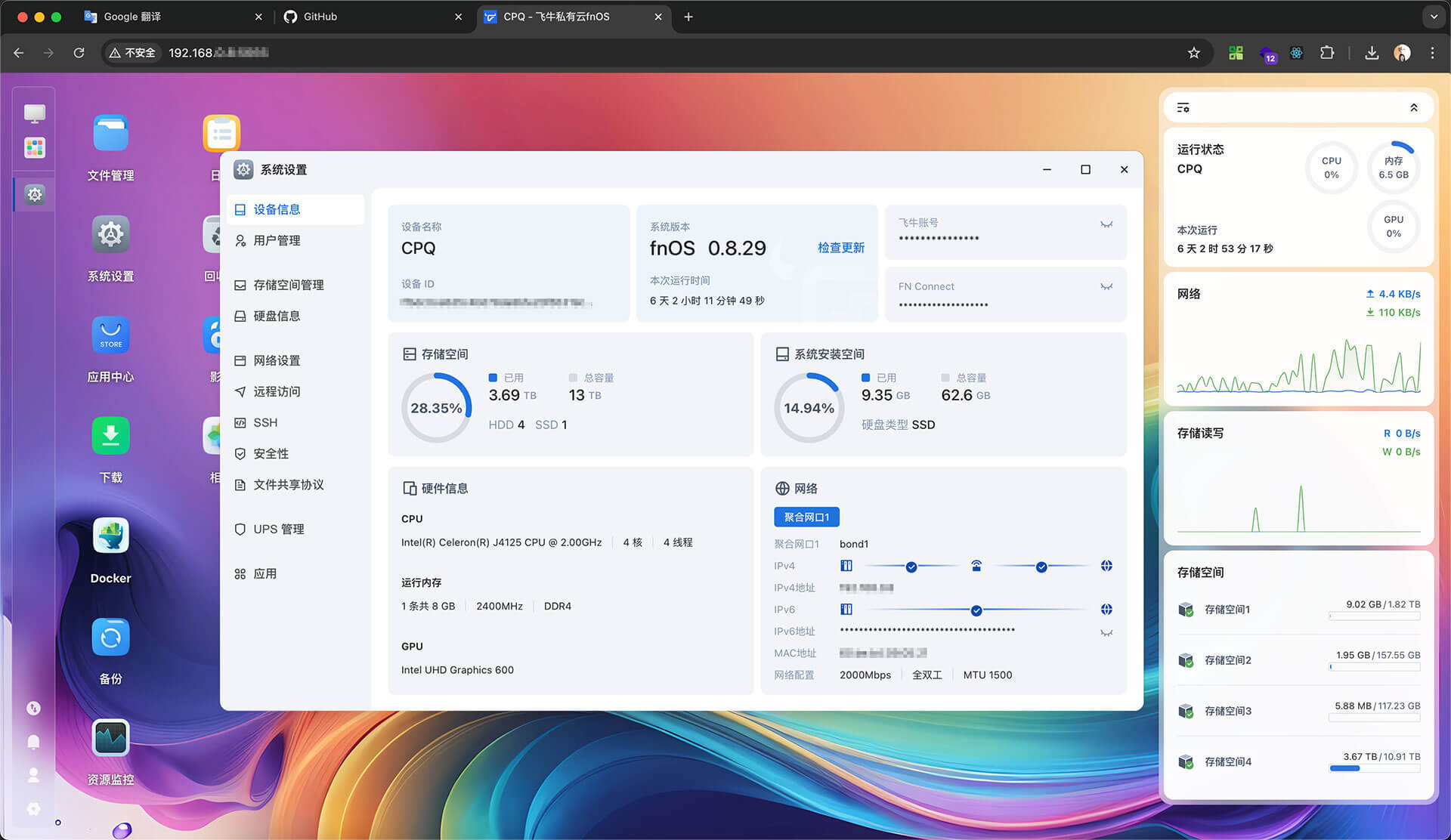Click the device name CPQ

[418, 248]
